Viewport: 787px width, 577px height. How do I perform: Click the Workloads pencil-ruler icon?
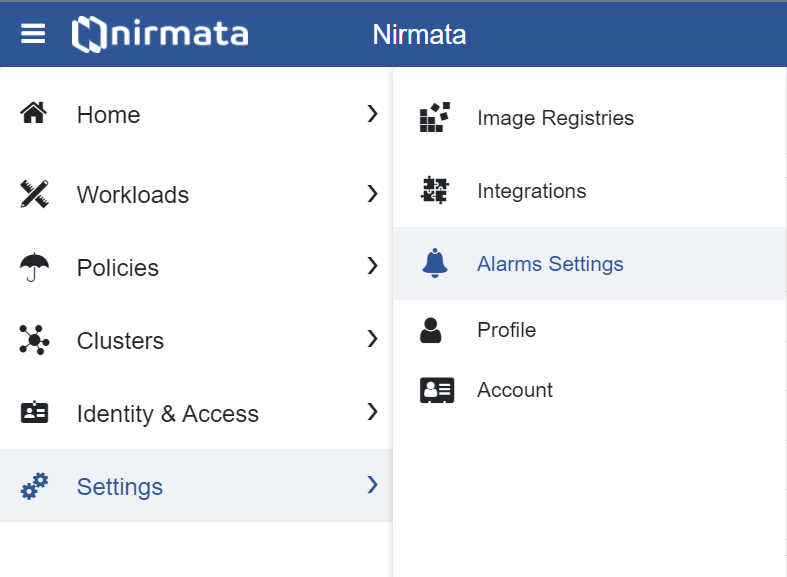click(x=34, y=194)
